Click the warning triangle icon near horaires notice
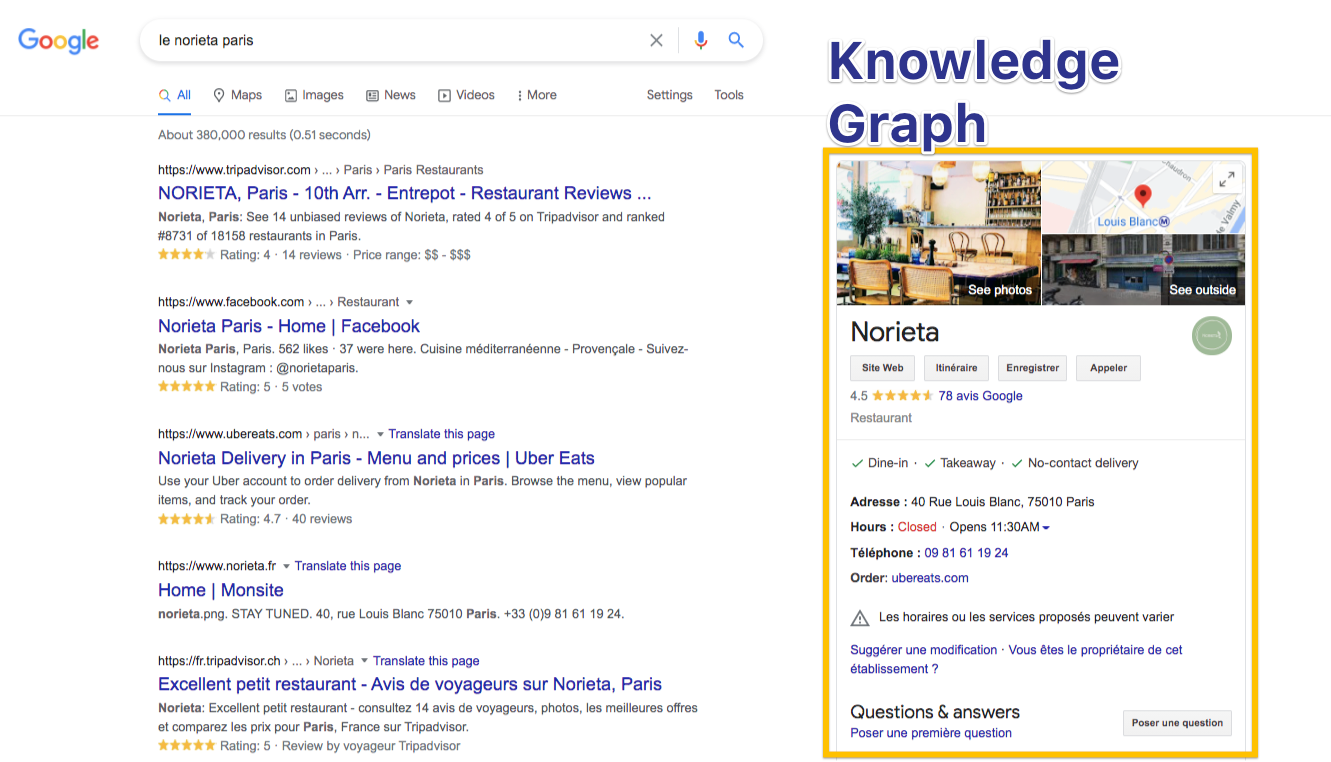This screenshot has width=1331, height=762. point(859,618)
